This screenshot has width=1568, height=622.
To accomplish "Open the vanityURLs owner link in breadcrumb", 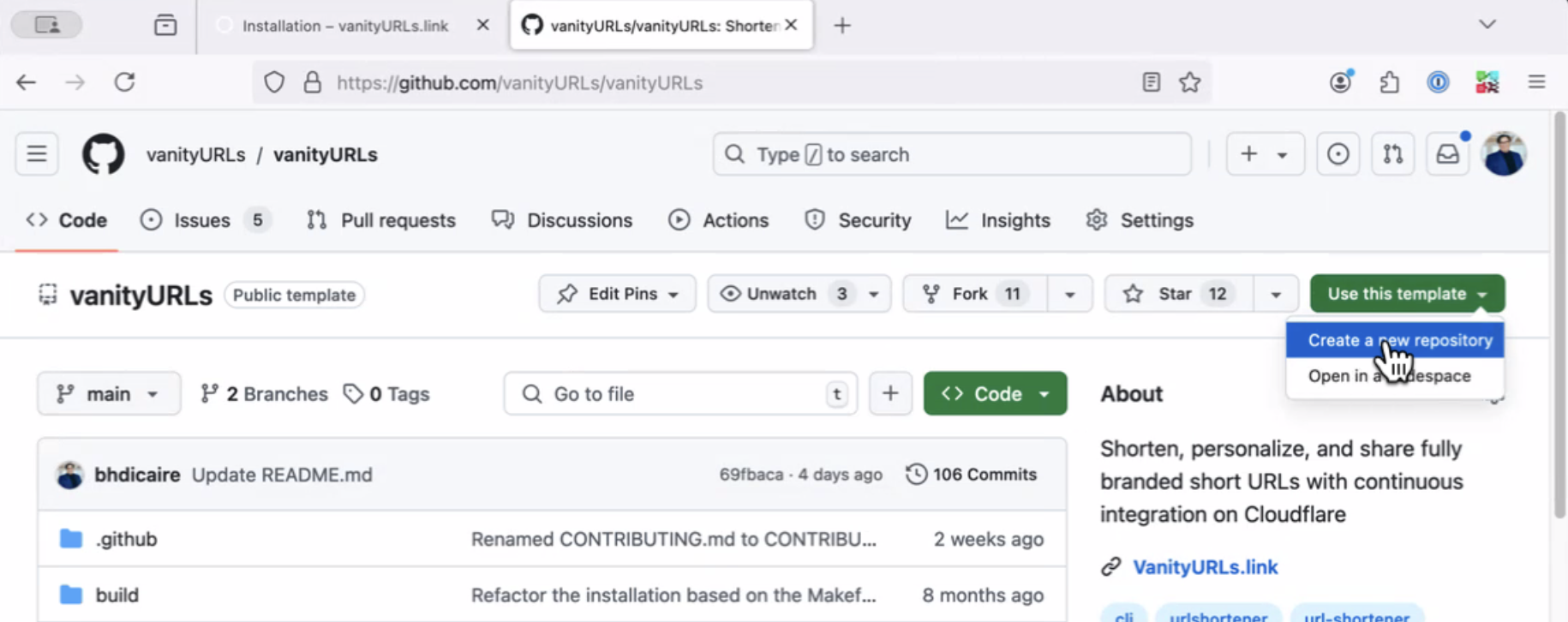I will [195, 155].
